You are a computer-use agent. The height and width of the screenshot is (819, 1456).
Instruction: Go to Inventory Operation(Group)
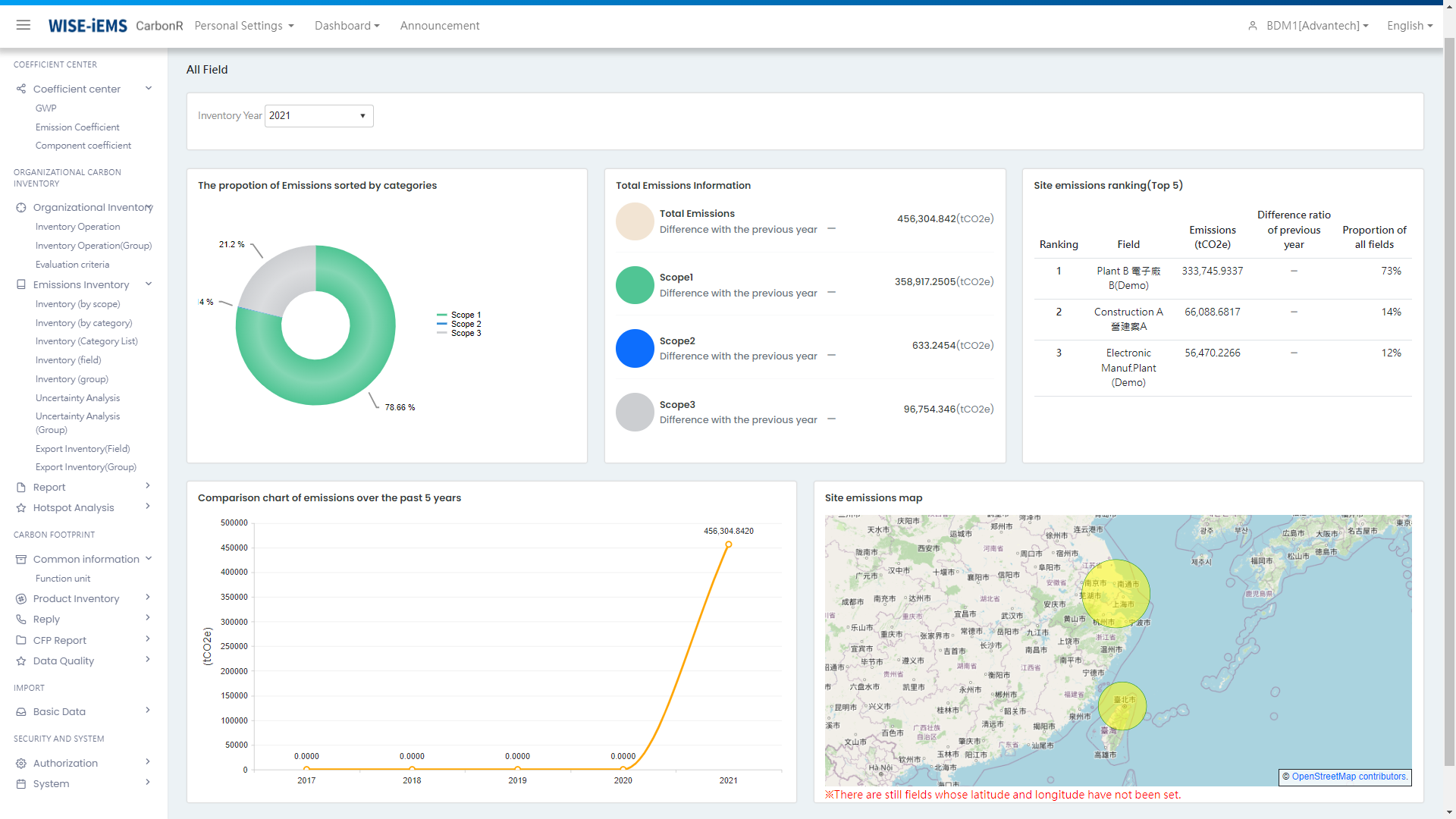93,246
